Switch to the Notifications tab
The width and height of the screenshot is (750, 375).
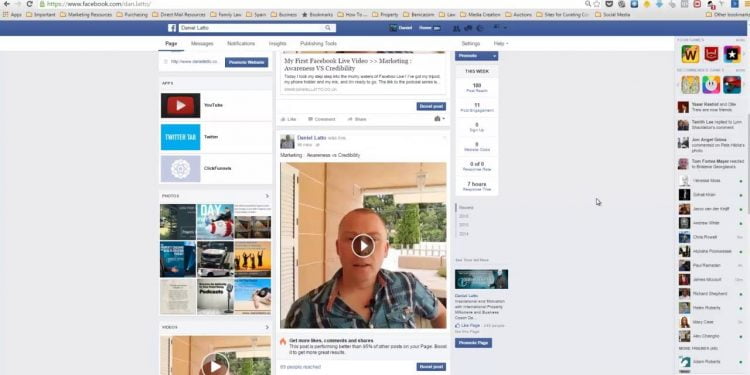pos(241,44)
